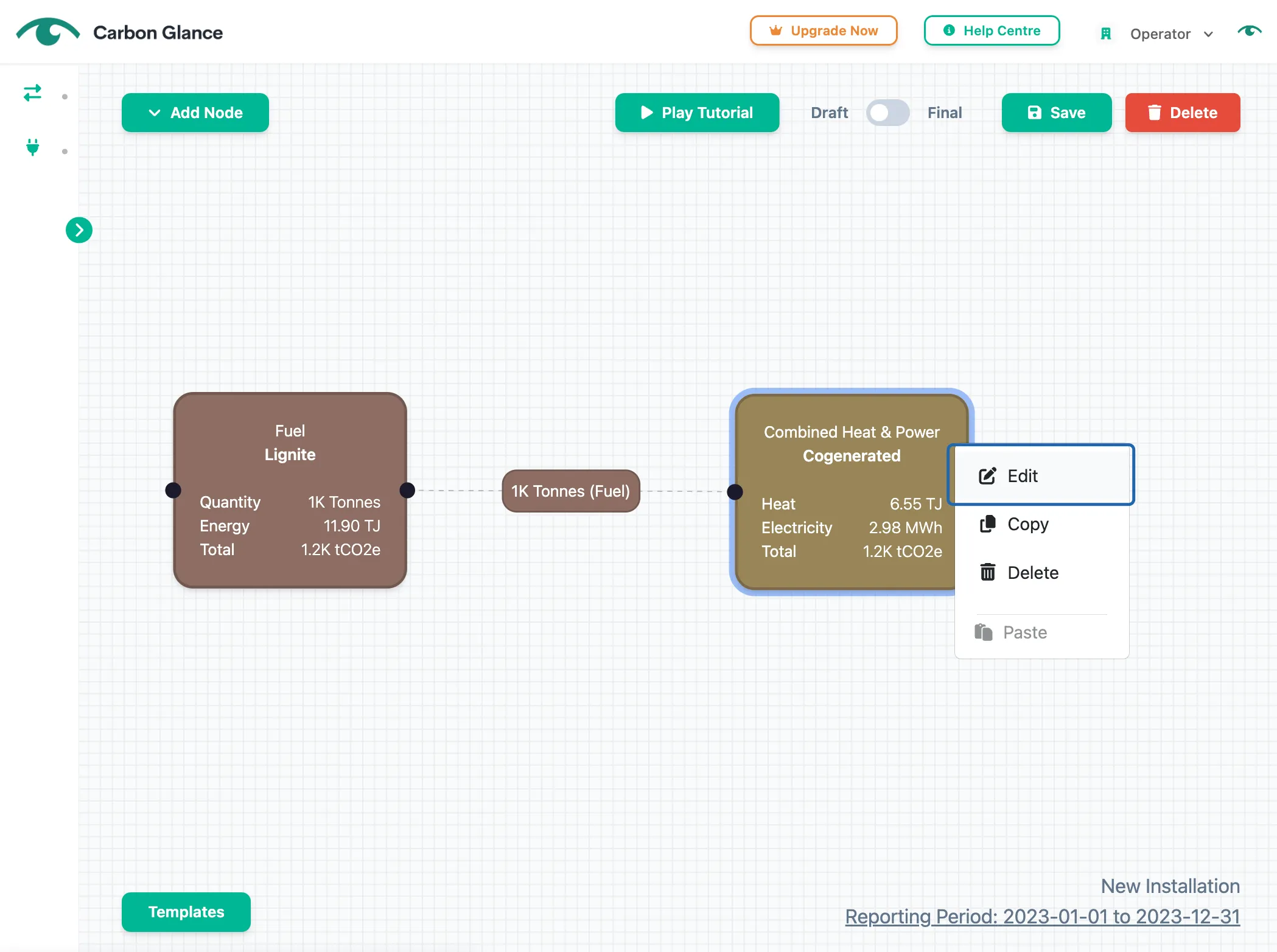Open the Add Node dropdown

tap(195, 113)
